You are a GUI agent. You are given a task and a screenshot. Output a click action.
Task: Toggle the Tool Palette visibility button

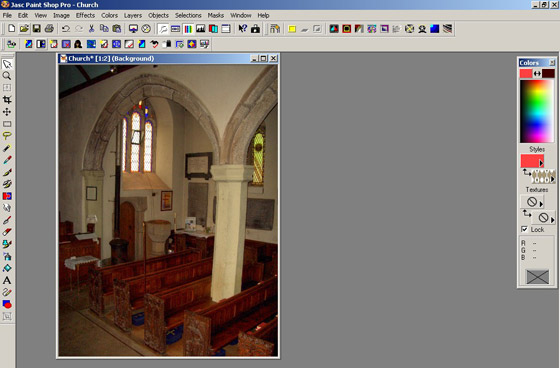click(x=163, y=29)
